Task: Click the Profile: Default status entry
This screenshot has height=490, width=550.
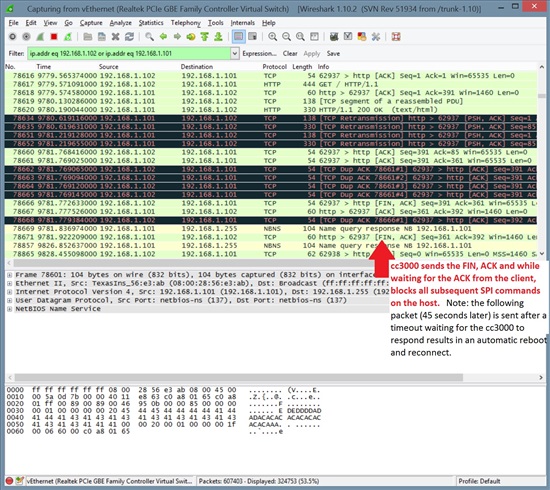Action: pos(479,481)
